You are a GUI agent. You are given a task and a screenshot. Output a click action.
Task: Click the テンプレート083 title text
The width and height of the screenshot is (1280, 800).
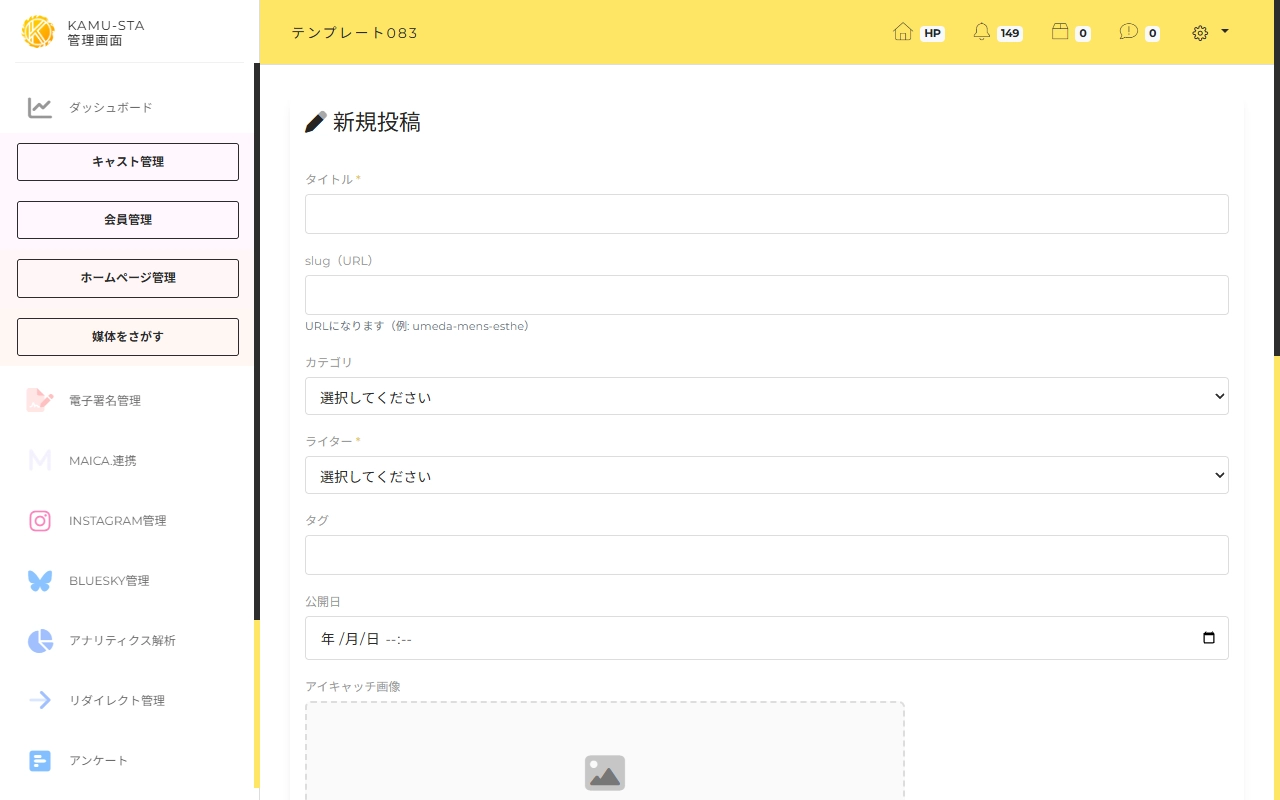pyautogui.click(x=355, y=33)
